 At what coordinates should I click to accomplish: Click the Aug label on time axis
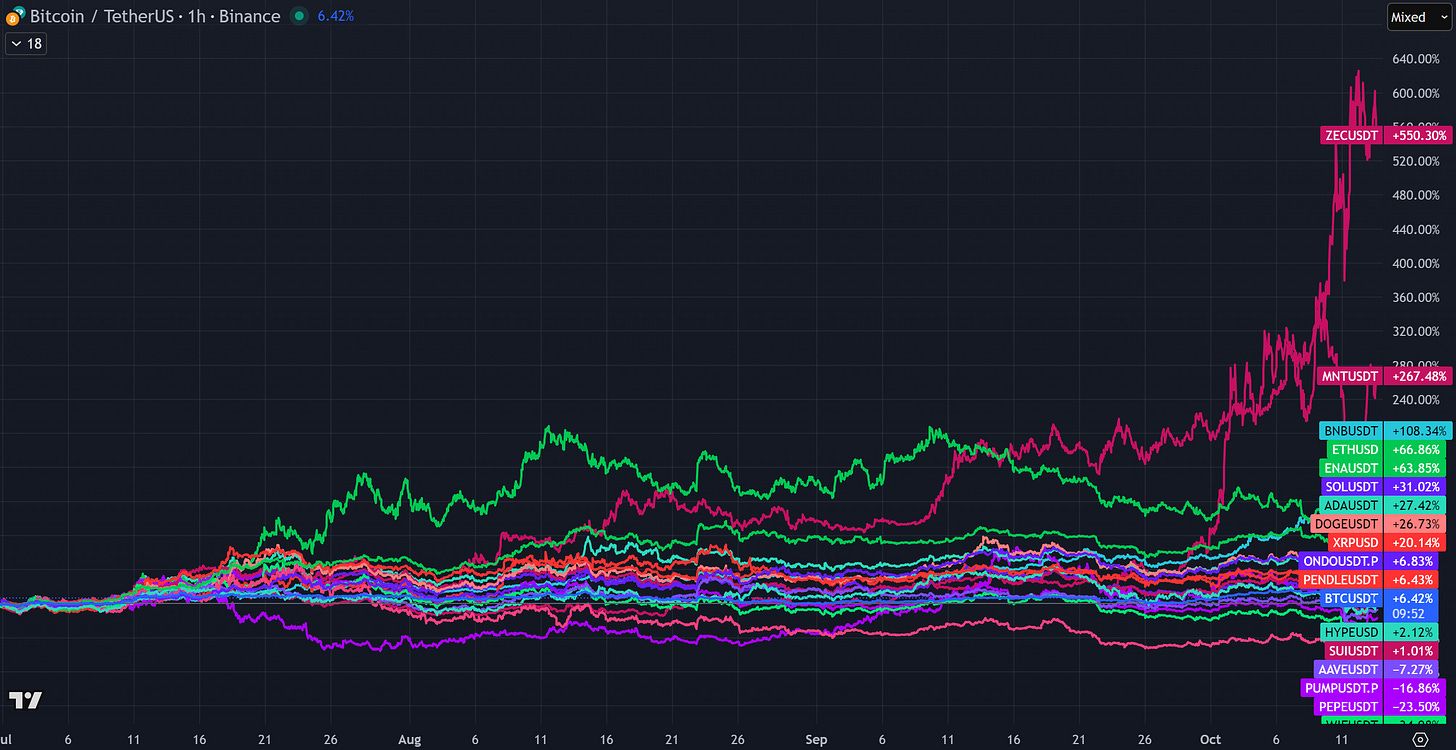click(x=410, y=739)
